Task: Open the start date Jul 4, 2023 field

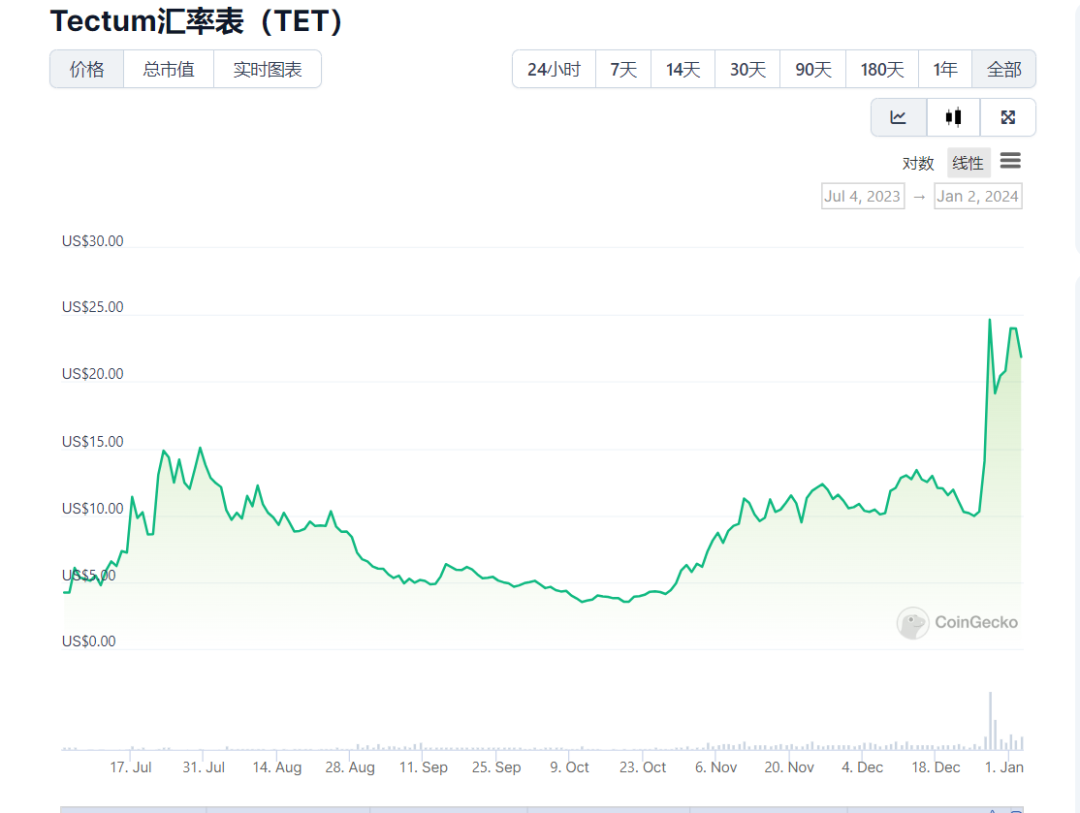Action: click(863, 196)
